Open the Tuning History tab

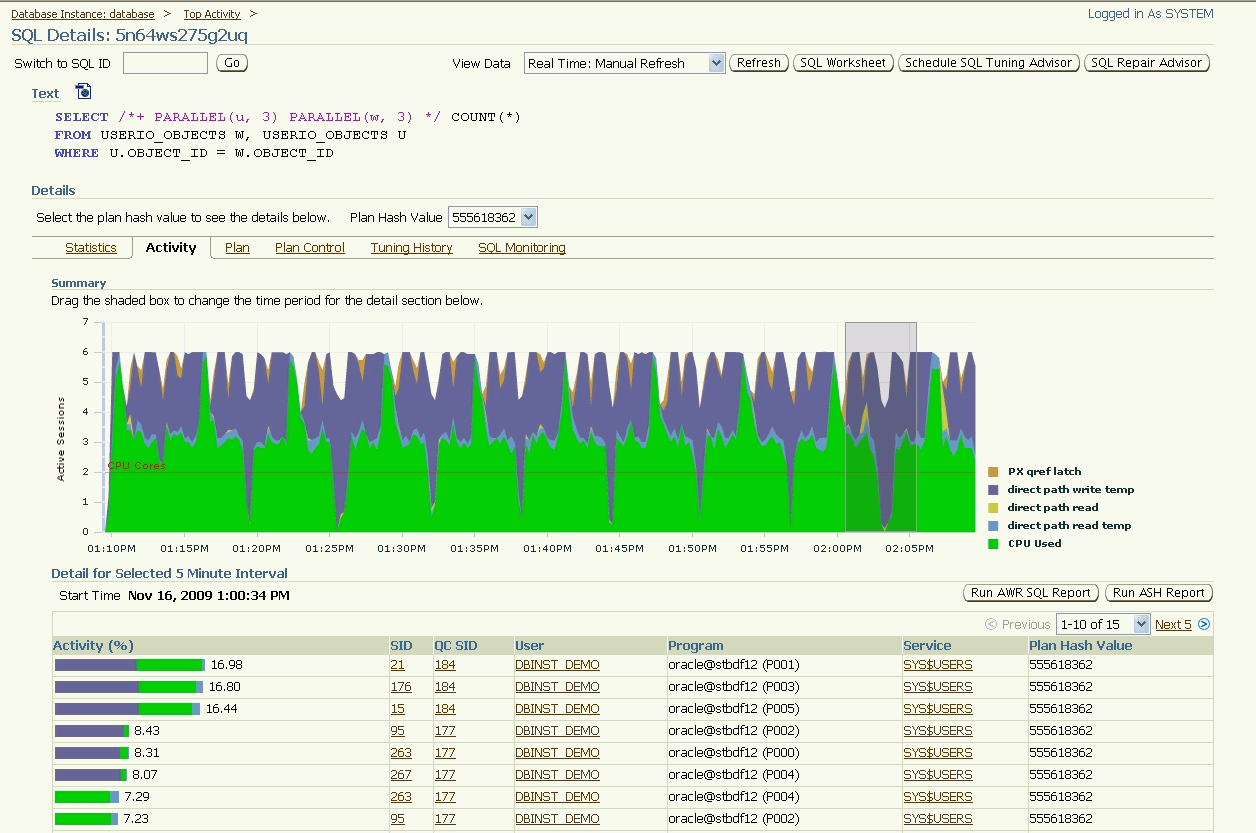[x=411, y=248]
